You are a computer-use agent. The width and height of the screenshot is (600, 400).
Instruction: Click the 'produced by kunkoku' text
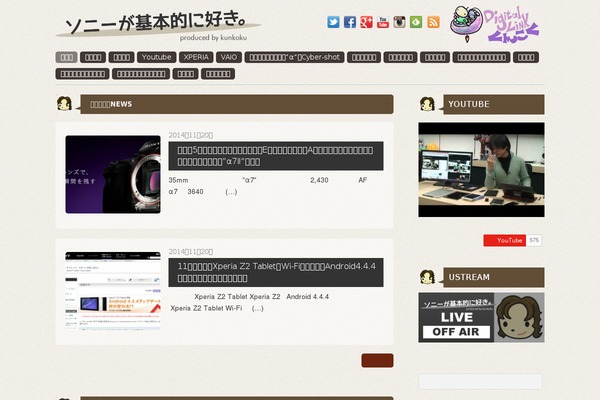click(213, 38)
